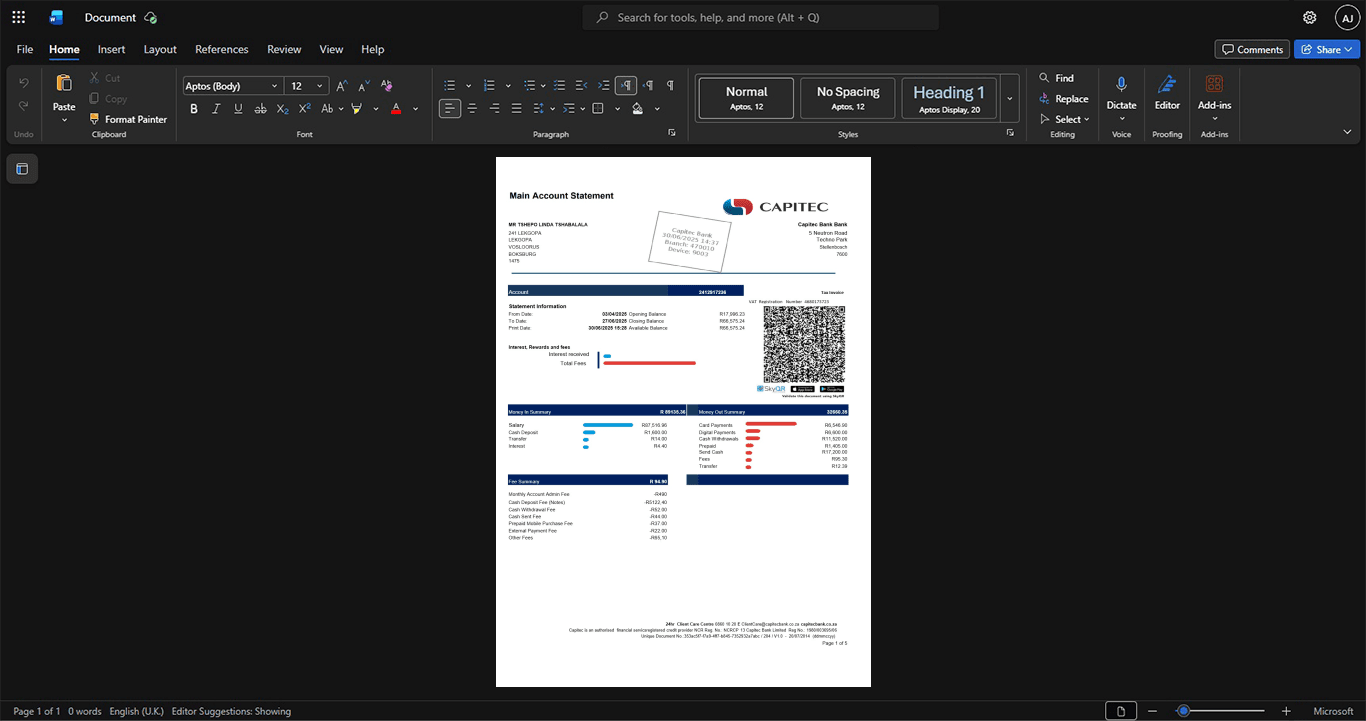Toggle italic formatting
The width and height of the screenshot is (1366, 721).
pyautogui.click(x=216, y=108)
